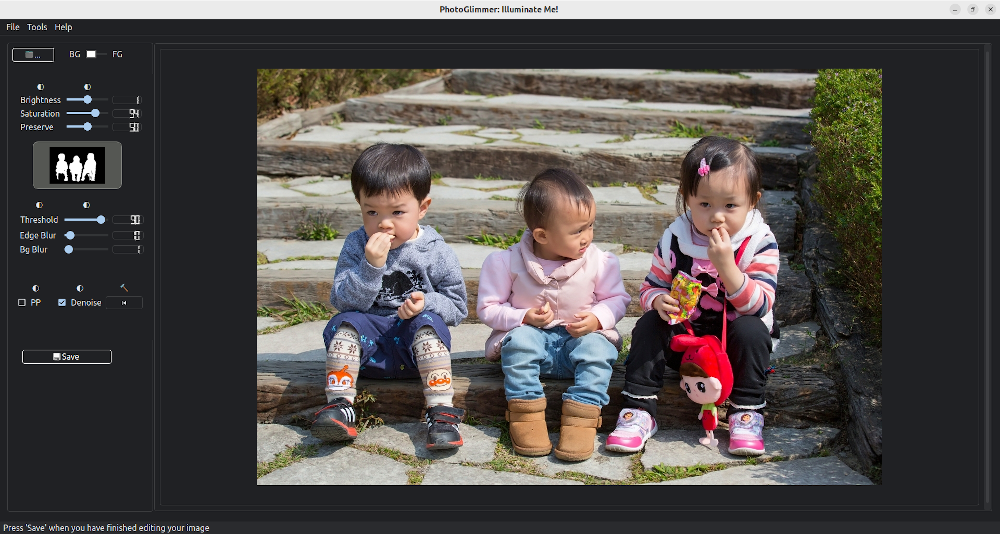Click the Edge Blur value field
1000x534 pixels.
pyautogui.click(x=127, y=235)
